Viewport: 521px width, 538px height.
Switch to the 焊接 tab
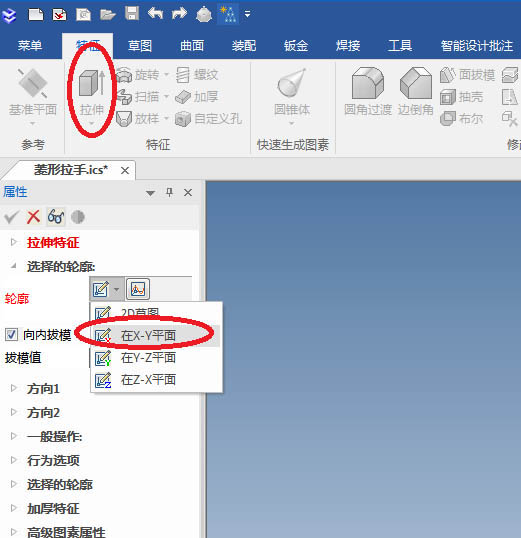click(x=348, y=46)
